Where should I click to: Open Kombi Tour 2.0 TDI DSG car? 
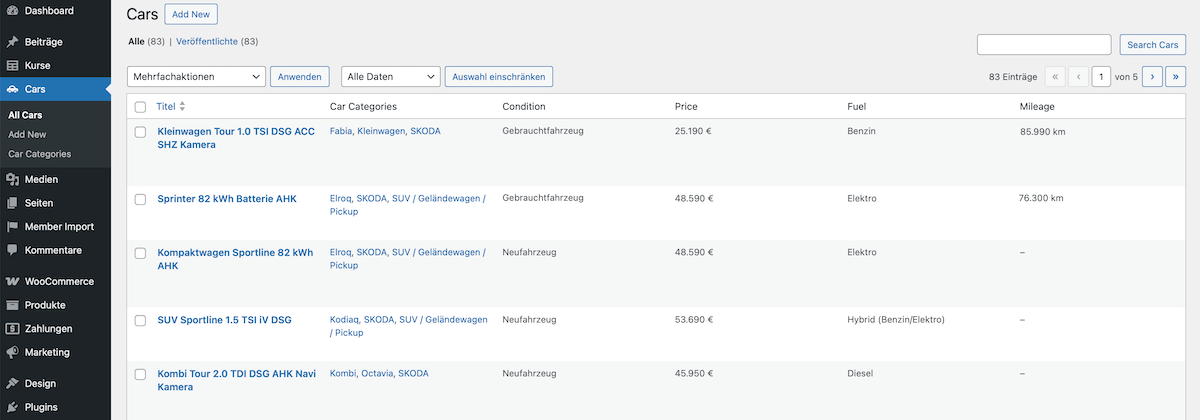[237, 380]
